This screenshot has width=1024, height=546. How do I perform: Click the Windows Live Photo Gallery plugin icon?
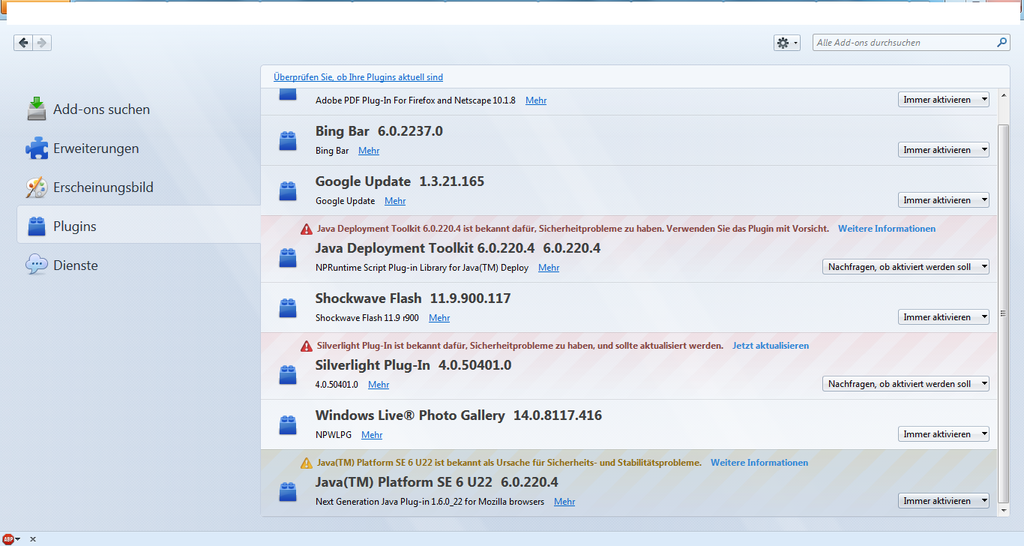(288, 425)
